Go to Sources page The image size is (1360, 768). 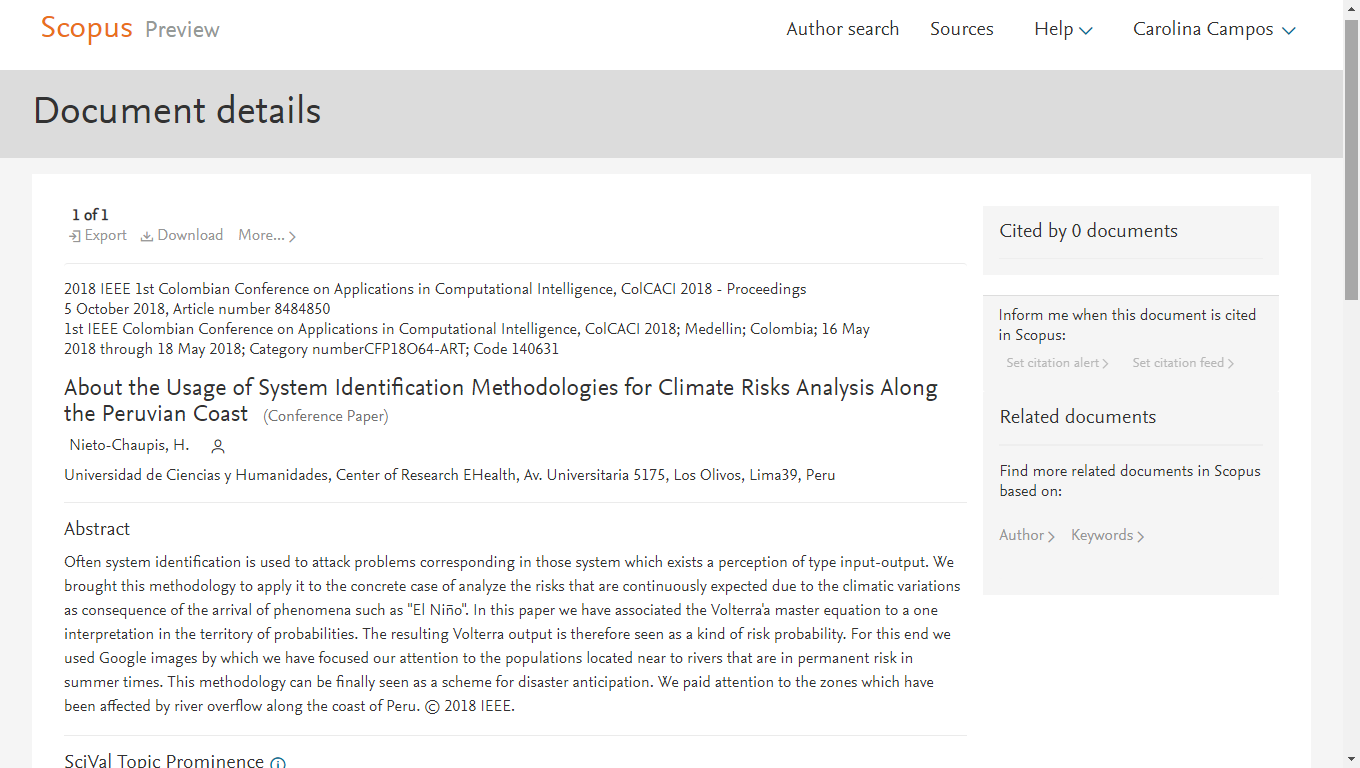point(961,29)
